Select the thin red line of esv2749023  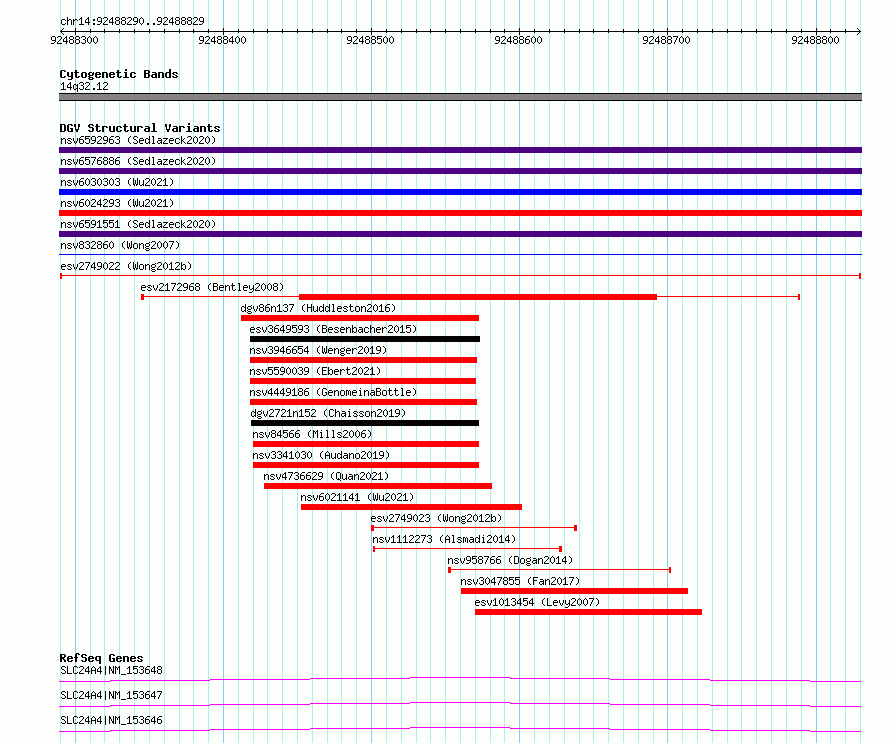click(474, 528)
